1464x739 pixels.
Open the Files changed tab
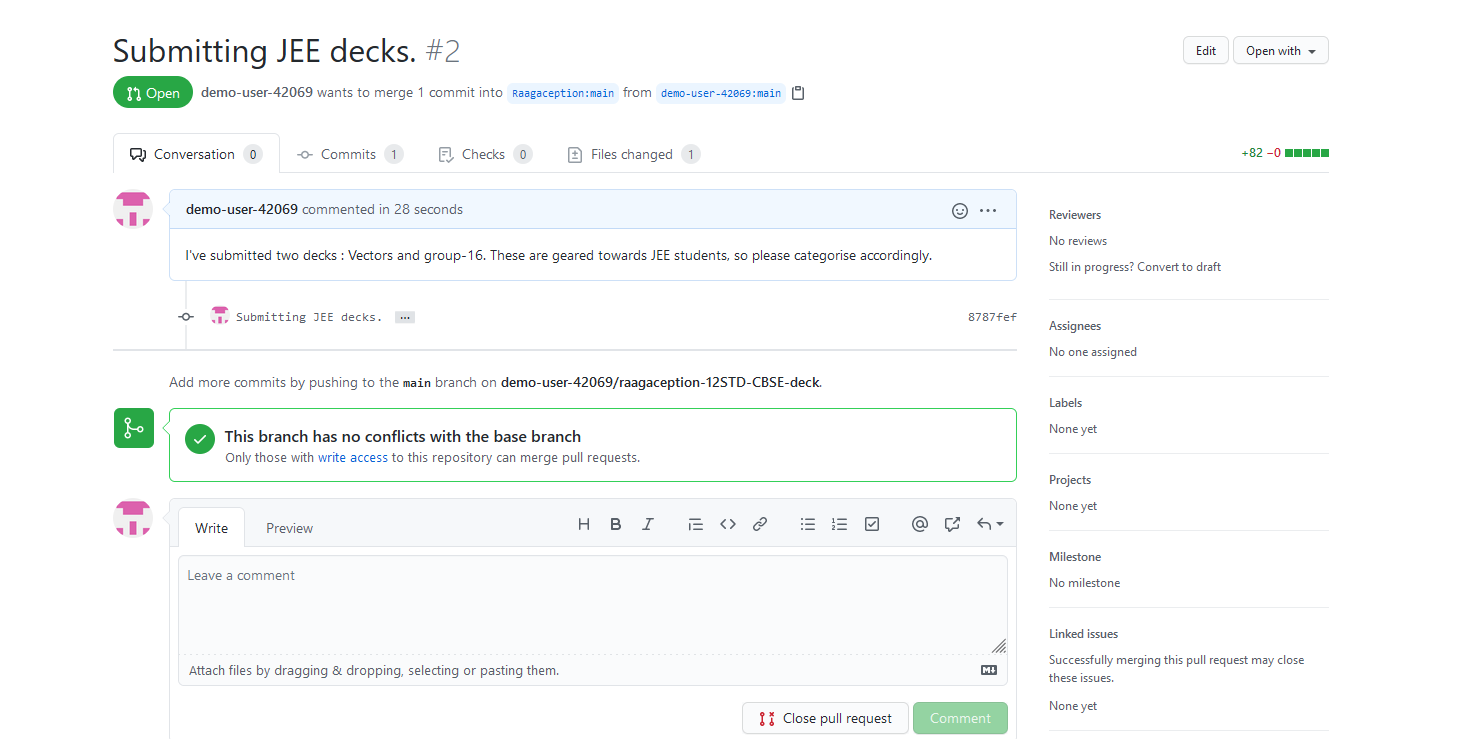tap(633, 154)
